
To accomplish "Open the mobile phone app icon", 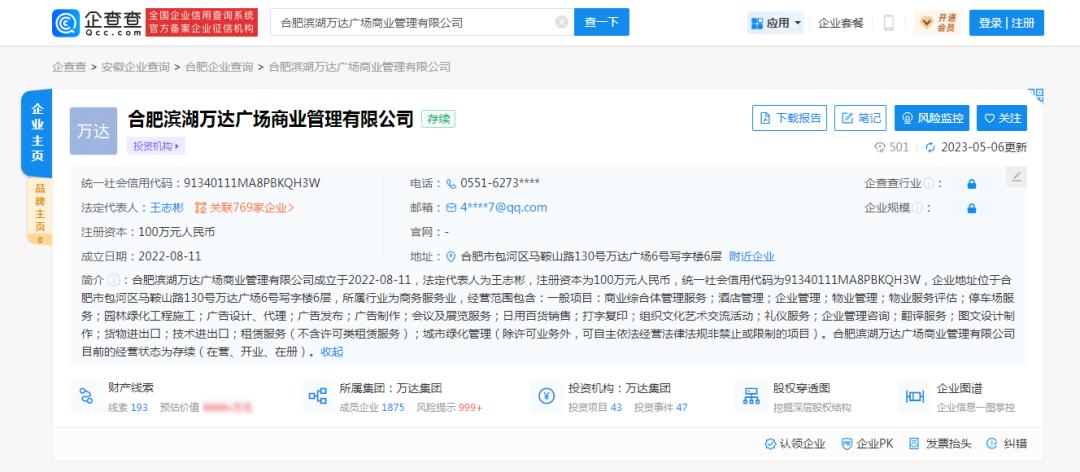I will 889,23.
